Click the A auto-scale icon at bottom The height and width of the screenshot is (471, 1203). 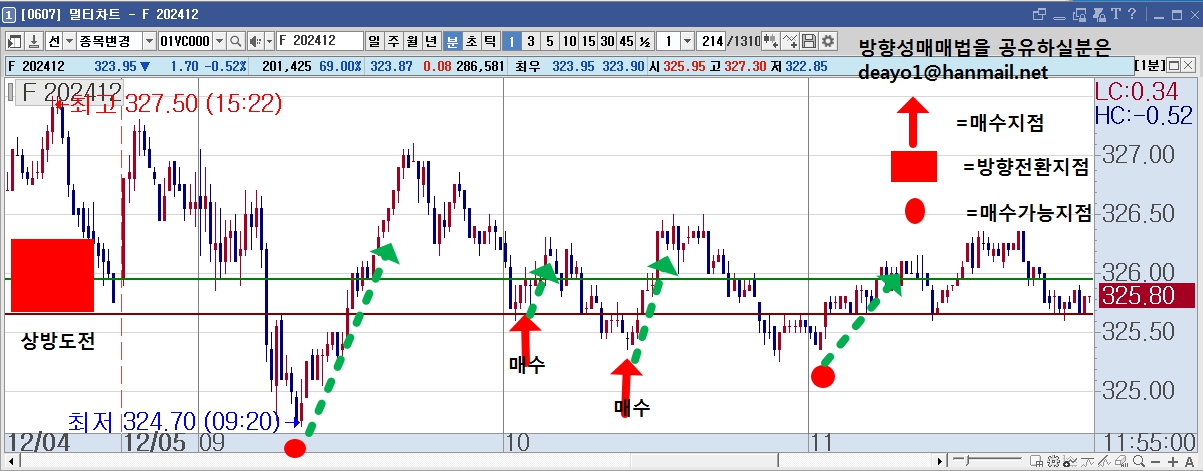(x=1190, y=462)
